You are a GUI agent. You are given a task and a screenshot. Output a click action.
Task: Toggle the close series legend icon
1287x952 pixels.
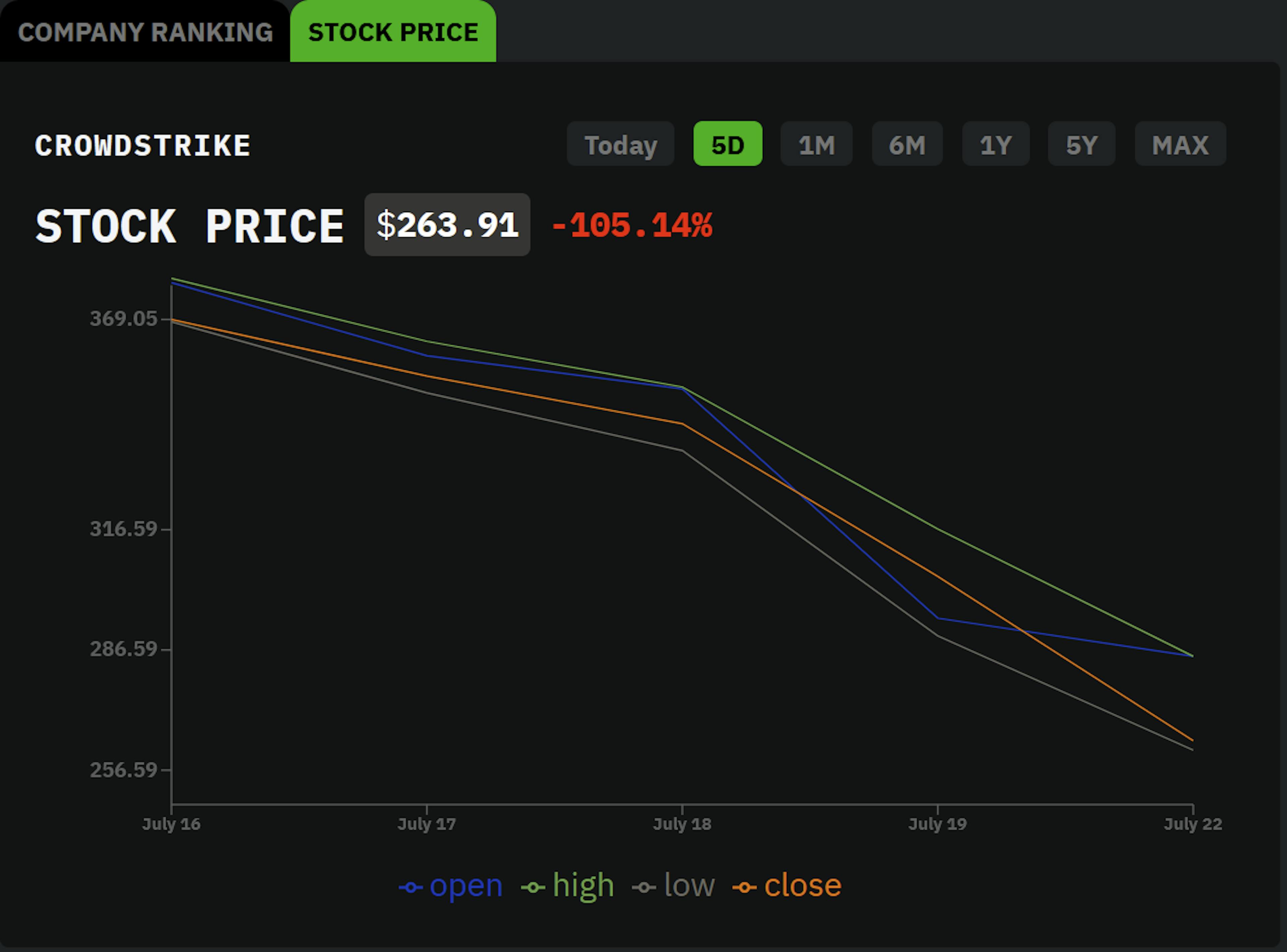(744, 887)
